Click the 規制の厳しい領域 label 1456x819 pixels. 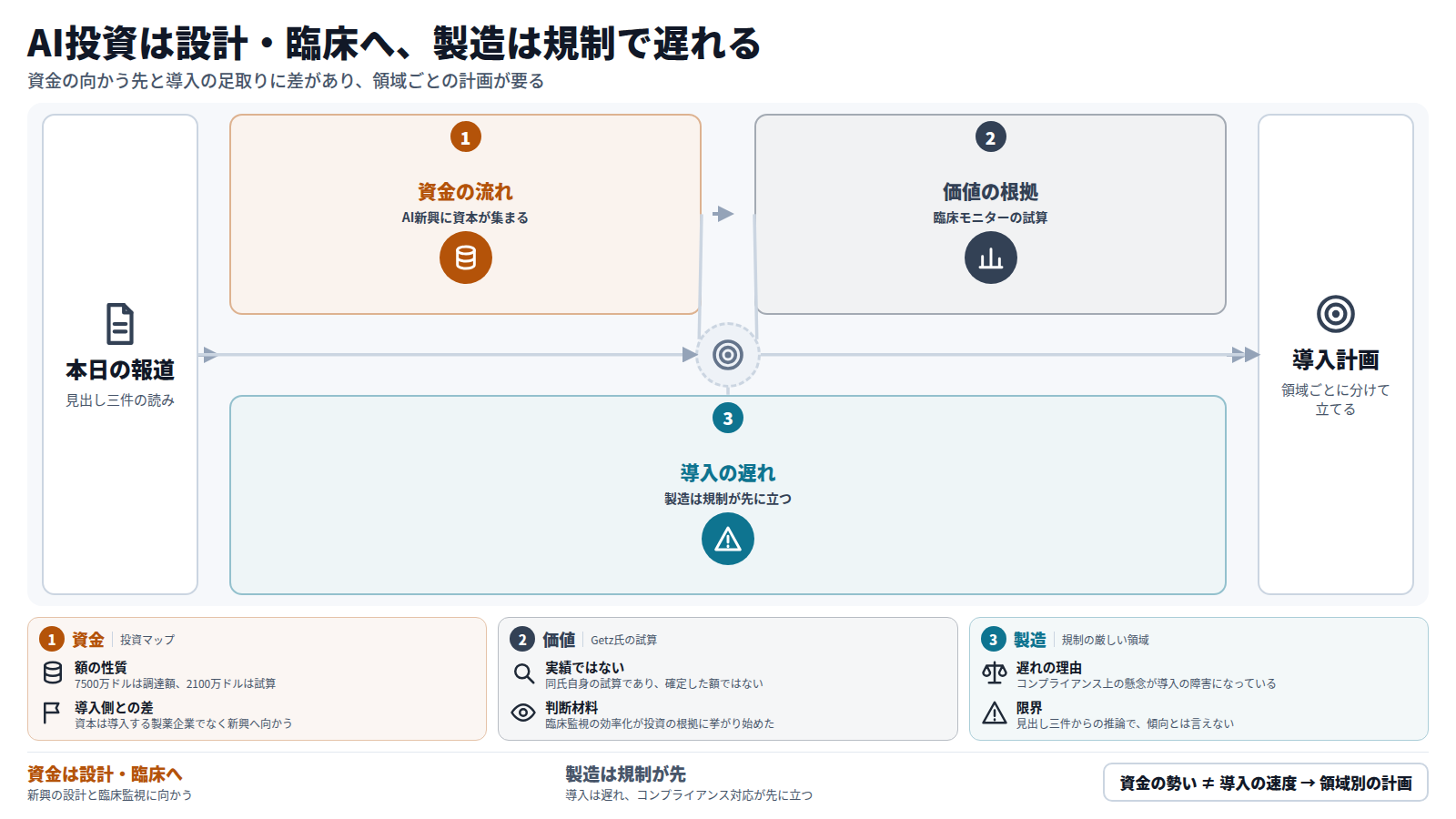1106,640
